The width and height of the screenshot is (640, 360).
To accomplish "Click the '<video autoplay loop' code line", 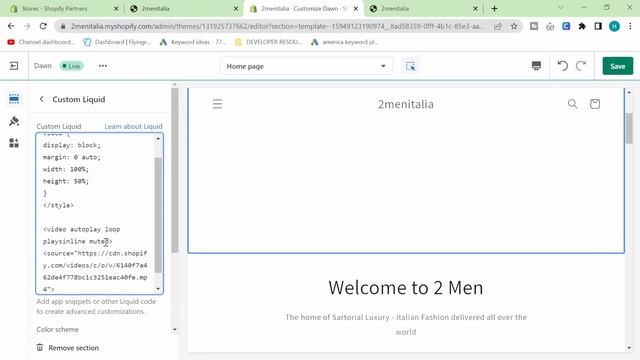I will (82, 229).
